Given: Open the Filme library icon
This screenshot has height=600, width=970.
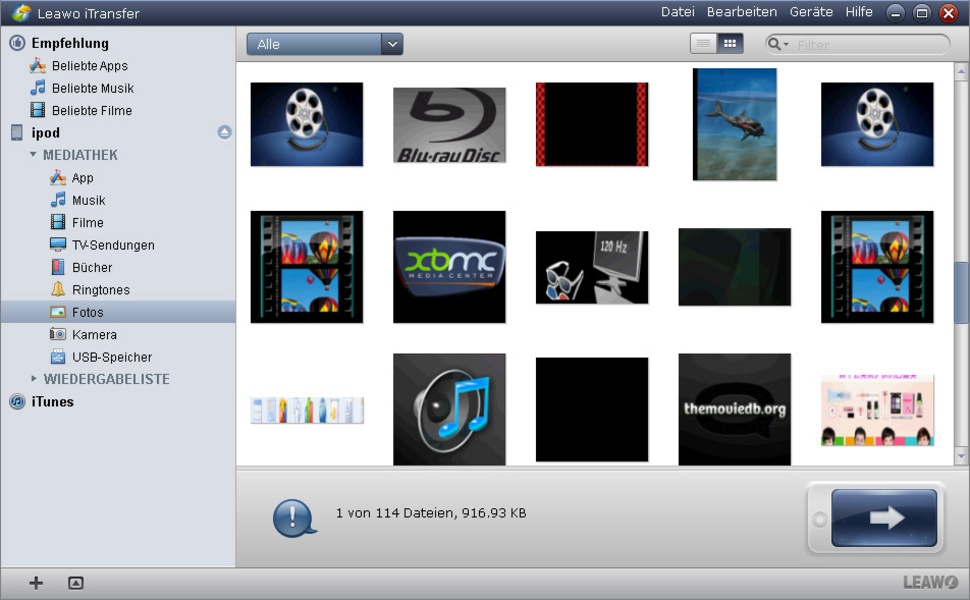Looking at the screenshot, I should tap(58, 222).
